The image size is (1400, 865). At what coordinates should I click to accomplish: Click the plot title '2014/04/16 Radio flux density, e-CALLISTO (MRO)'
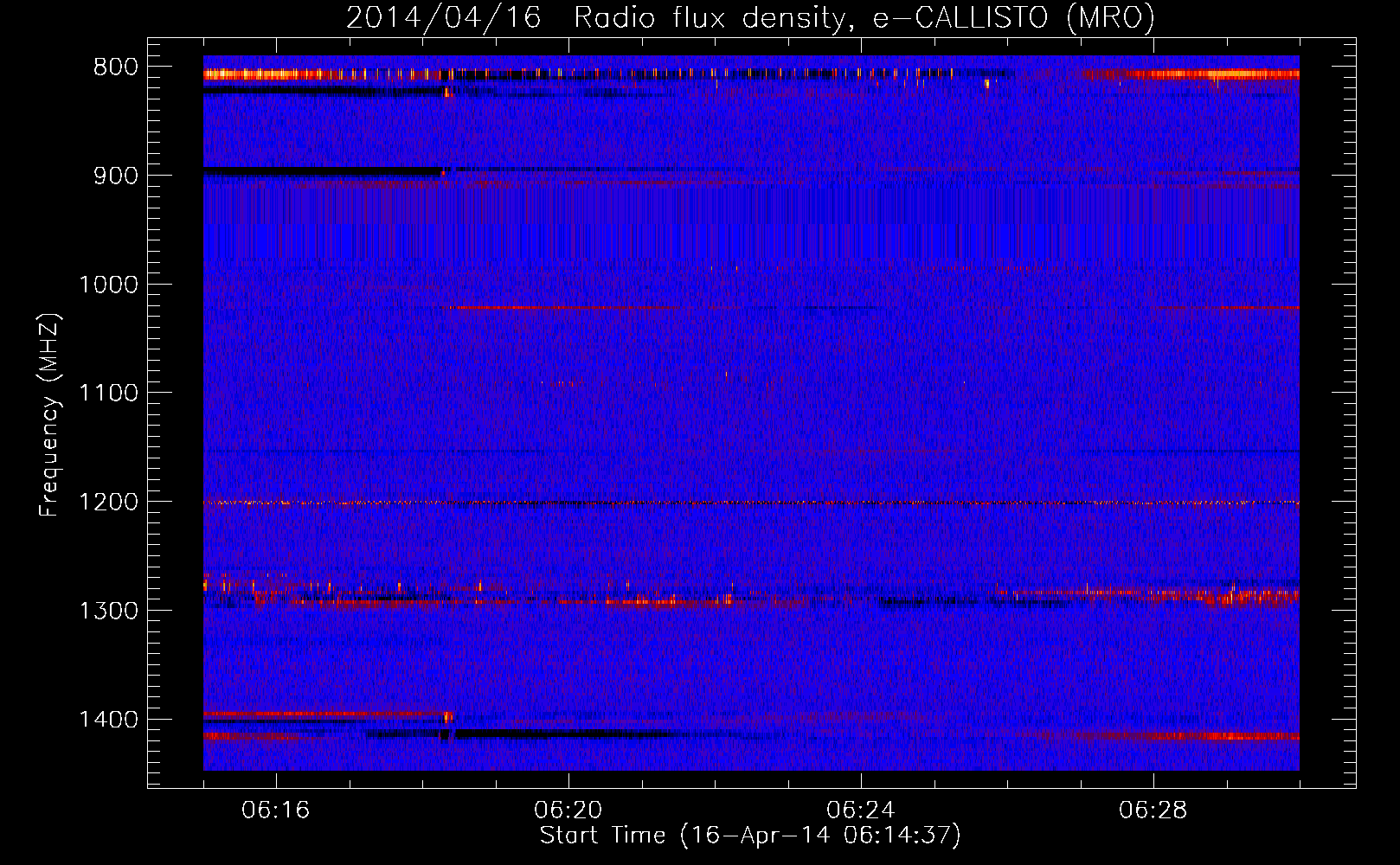[750, 17]
